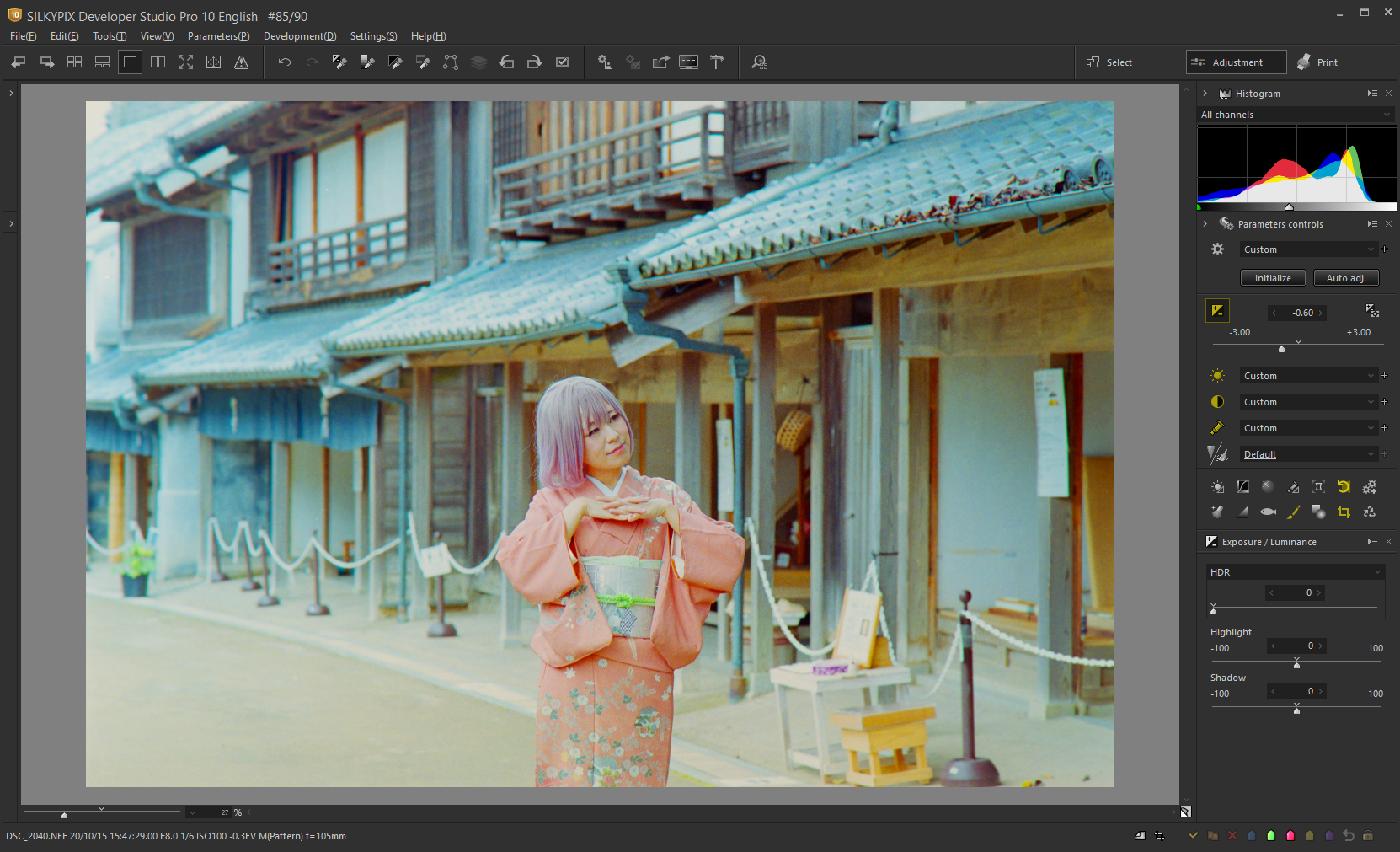Open export to external app icon
Viewport: 1400px width, 852px height.
661,62
